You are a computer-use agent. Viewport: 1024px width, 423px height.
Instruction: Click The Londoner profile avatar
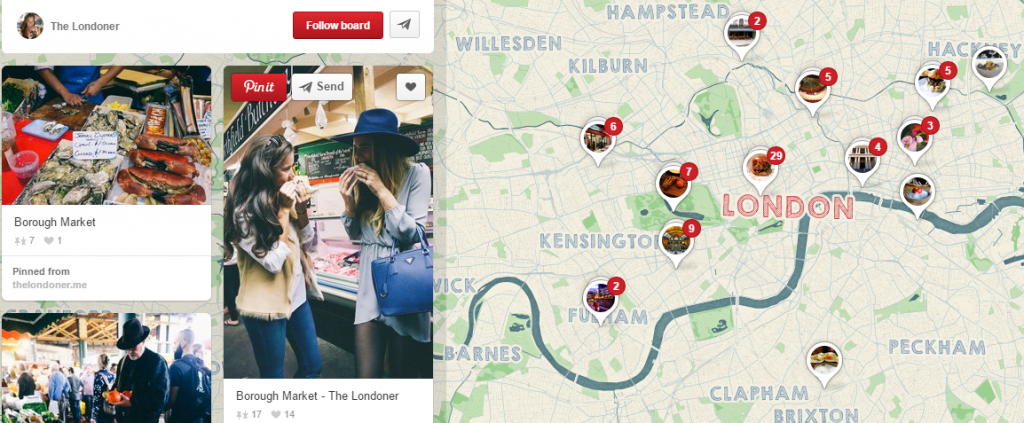click(30, 25)
